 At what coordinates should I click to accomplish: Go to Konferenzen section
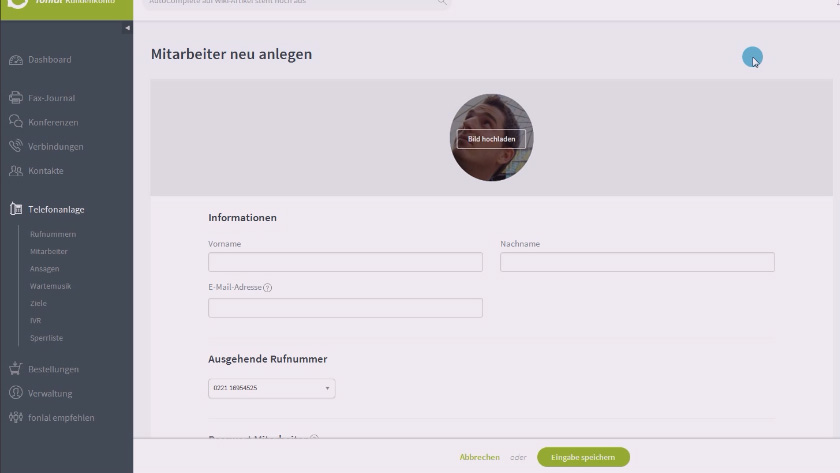coord(53,122)
